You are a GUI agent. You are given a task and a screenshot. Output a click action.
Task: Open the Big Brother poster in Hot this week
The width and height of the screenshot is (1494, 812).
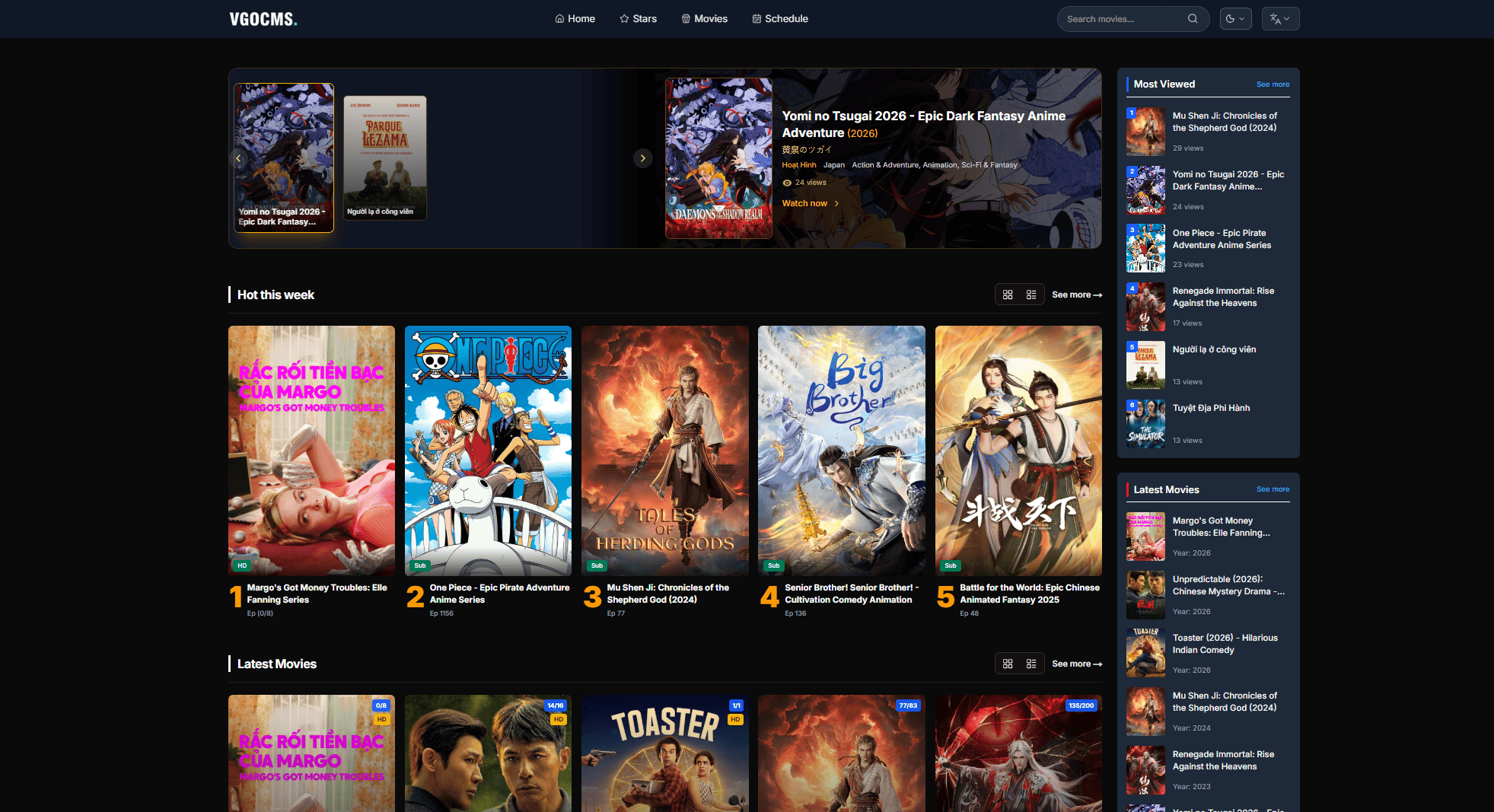pos(842,451)
